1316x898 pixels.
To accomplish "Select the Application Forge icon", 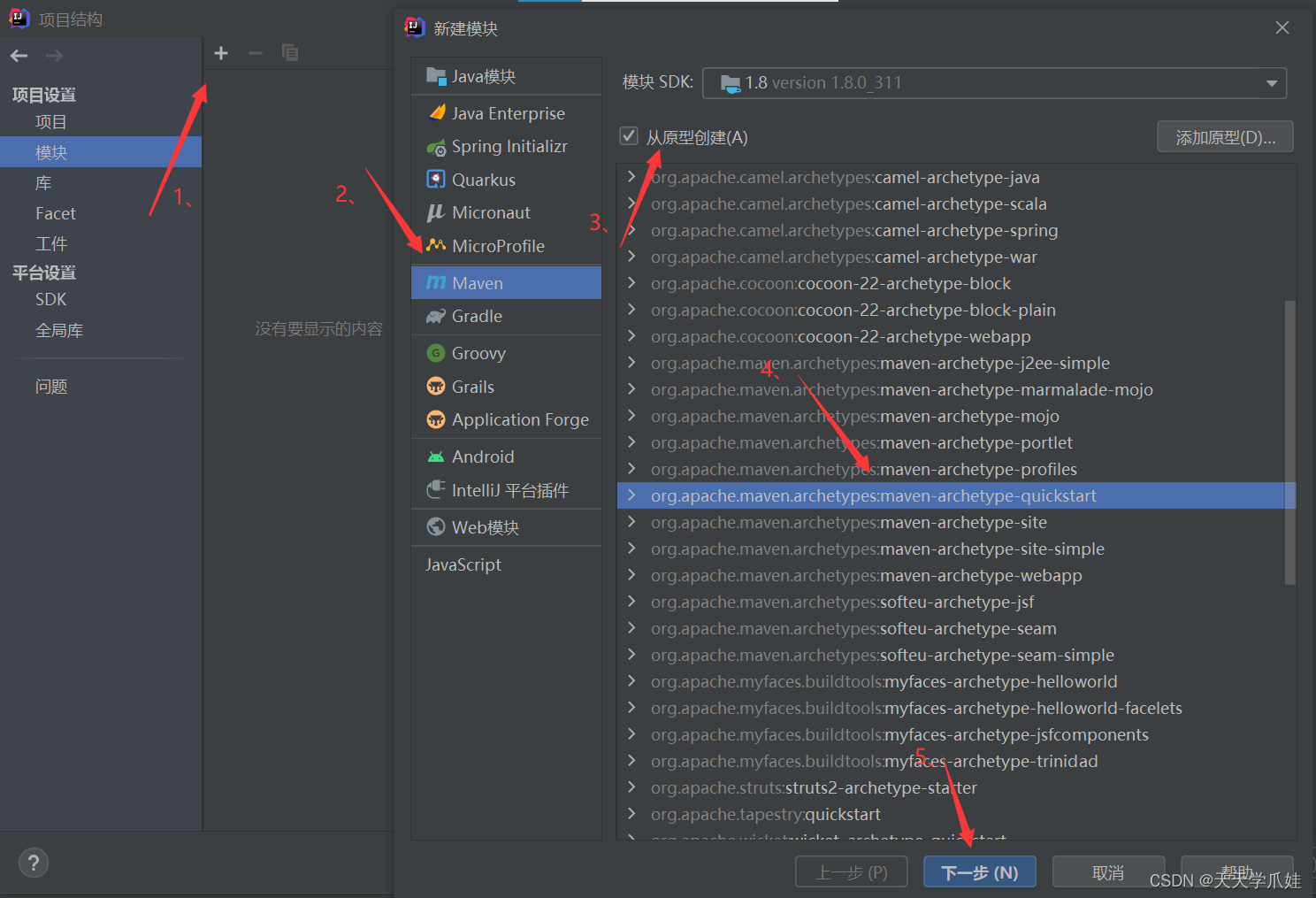I will (436, 419).
